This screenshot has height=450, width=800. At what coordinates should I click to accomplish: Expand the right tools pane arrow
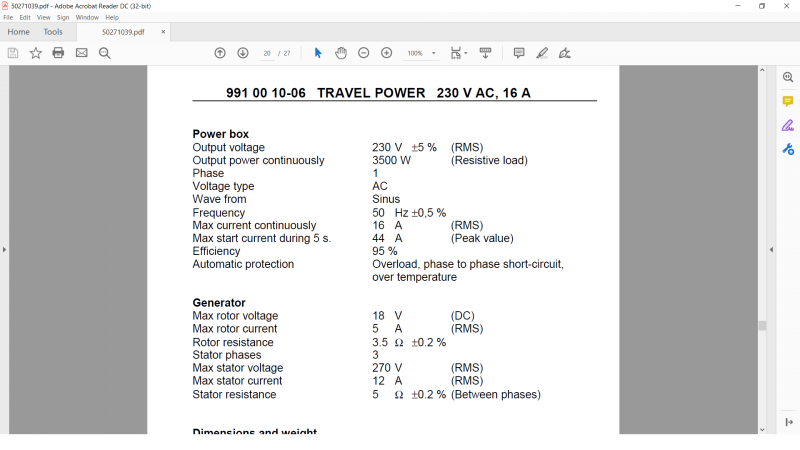(789, 422)
